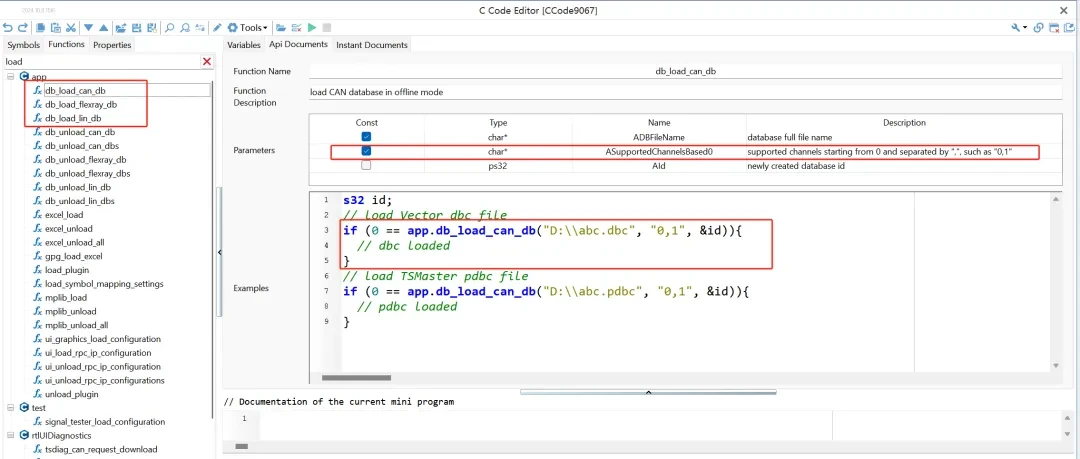Collapse the rtlUIDiagnostics tree node
1080x459 pixels.
pyautogui.click(x=10, y=435)
